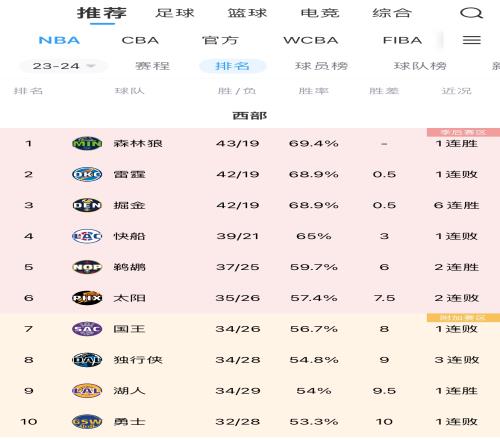The image size is (500, 440).
Task: Select the WCBA league tab
Action: (311, 40)
